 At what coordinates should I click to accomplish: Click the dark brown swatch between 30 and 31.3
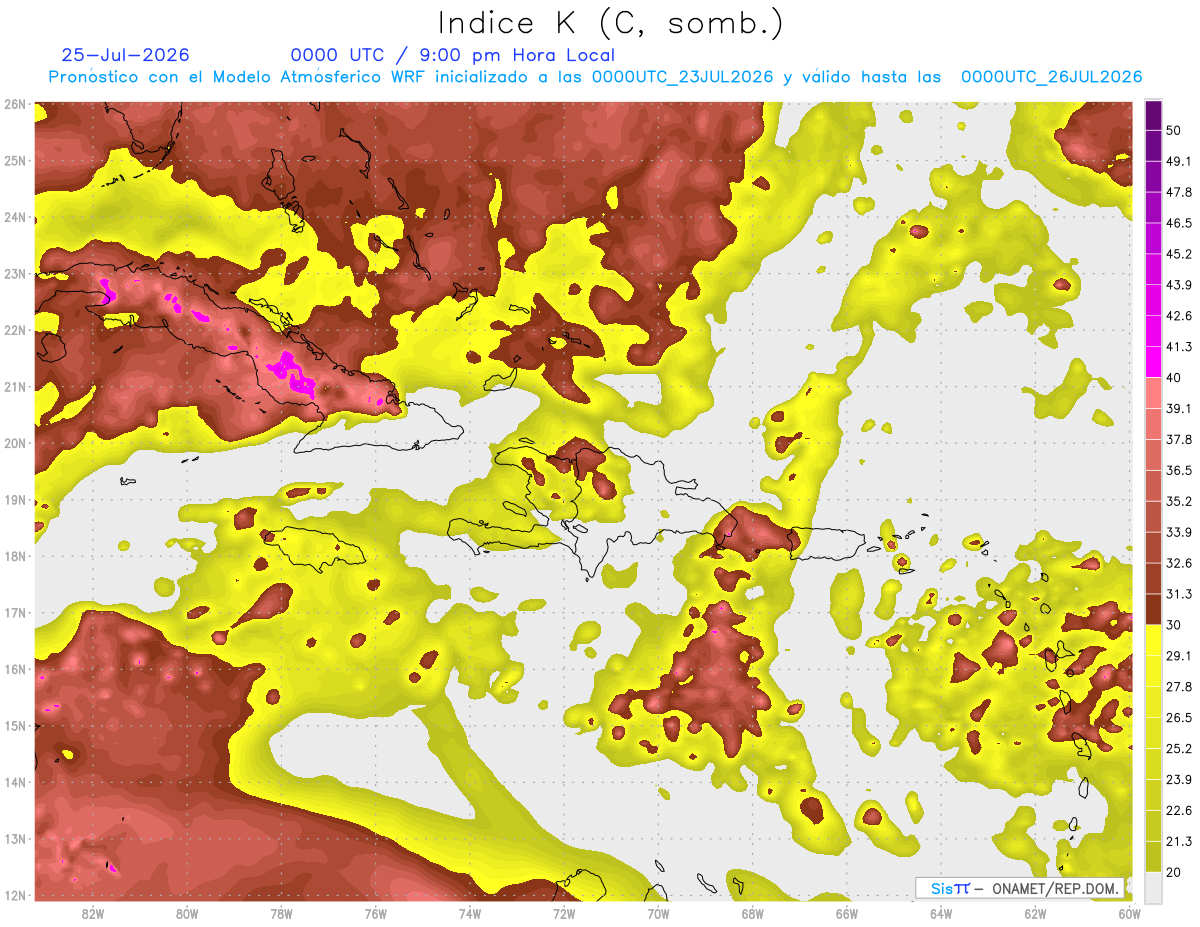click(1153, 609)
